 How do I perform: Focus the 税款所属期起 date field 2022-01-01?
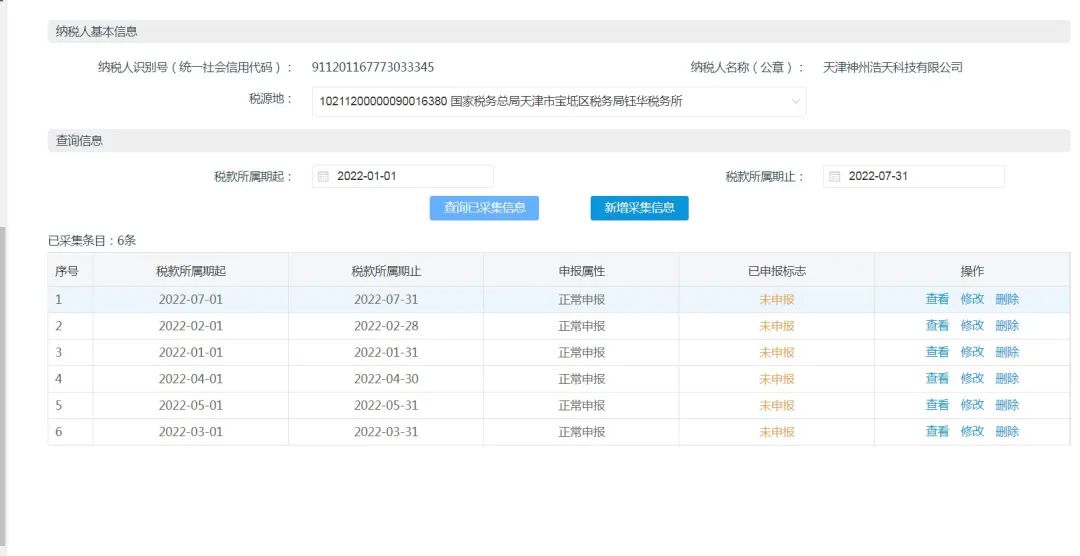coord(403,176)
